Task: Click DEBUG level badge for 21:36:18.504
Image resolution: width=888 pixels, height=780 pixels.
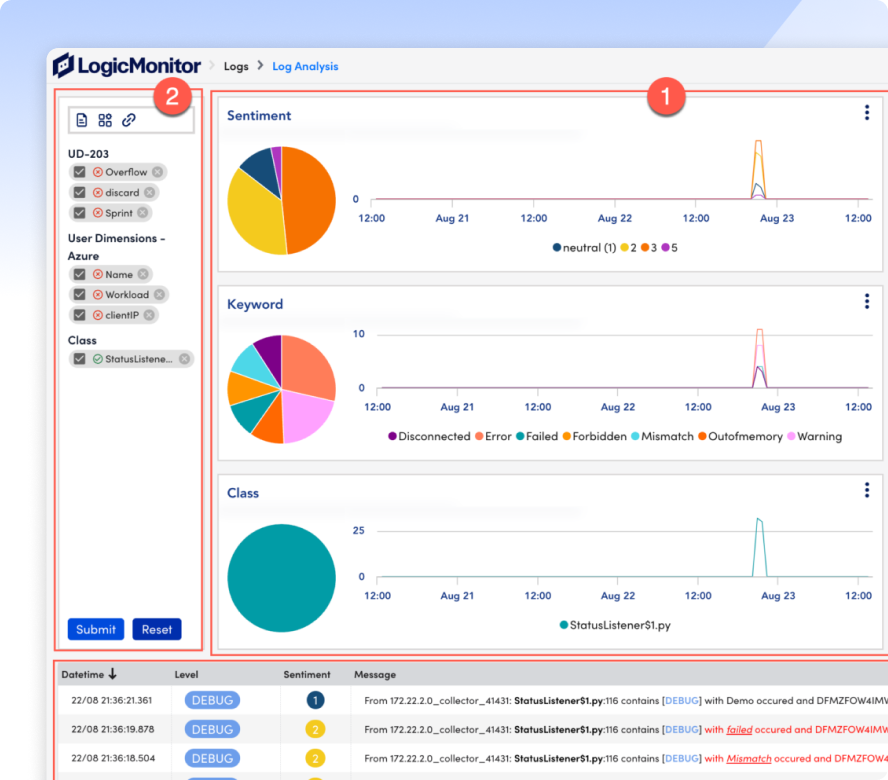Action: tap(212, 758)
